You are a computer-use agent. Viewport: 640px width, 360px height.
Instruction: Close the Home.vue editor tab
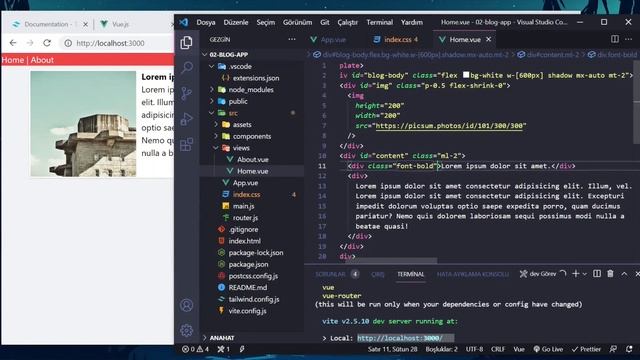pos(489,39)
